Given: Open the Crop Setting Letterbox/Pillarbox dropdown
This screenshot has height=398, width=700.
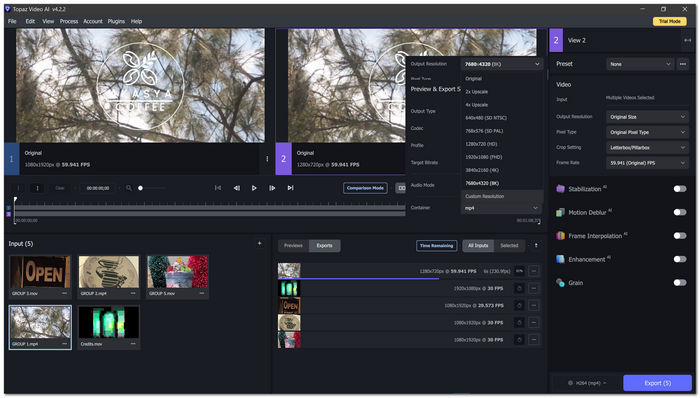Looking at the screenshot, I should click(647, 148).
